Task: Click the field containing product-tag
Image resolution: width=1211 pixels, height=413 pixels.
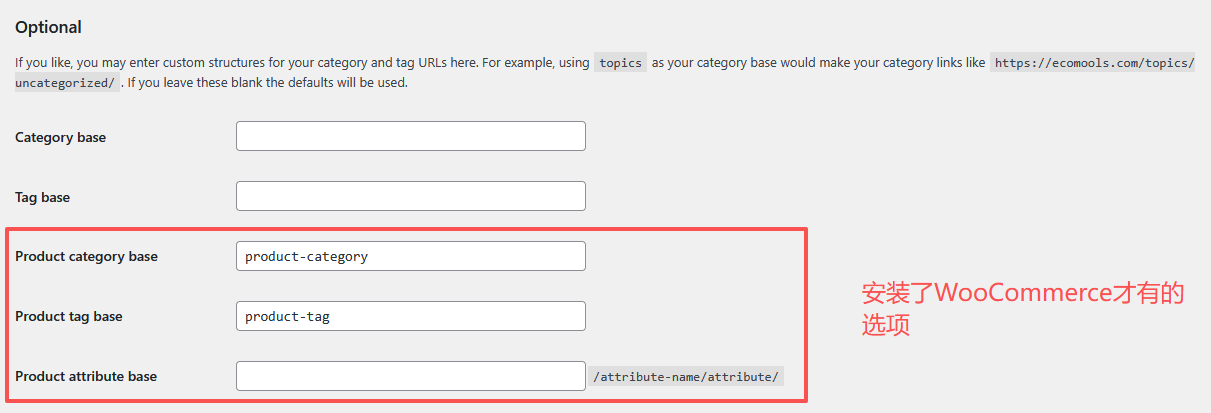Action: tap(410, 316)
